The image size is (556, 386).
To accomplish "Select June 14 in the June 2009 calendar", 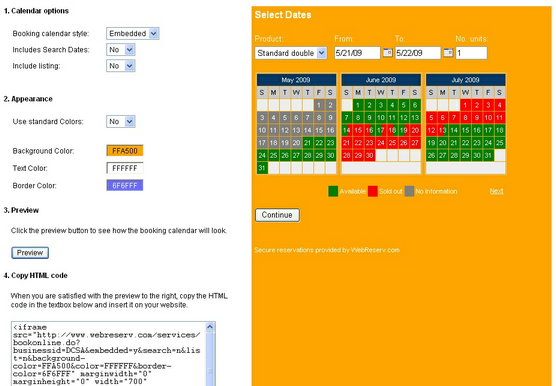I will click(347, 130).
